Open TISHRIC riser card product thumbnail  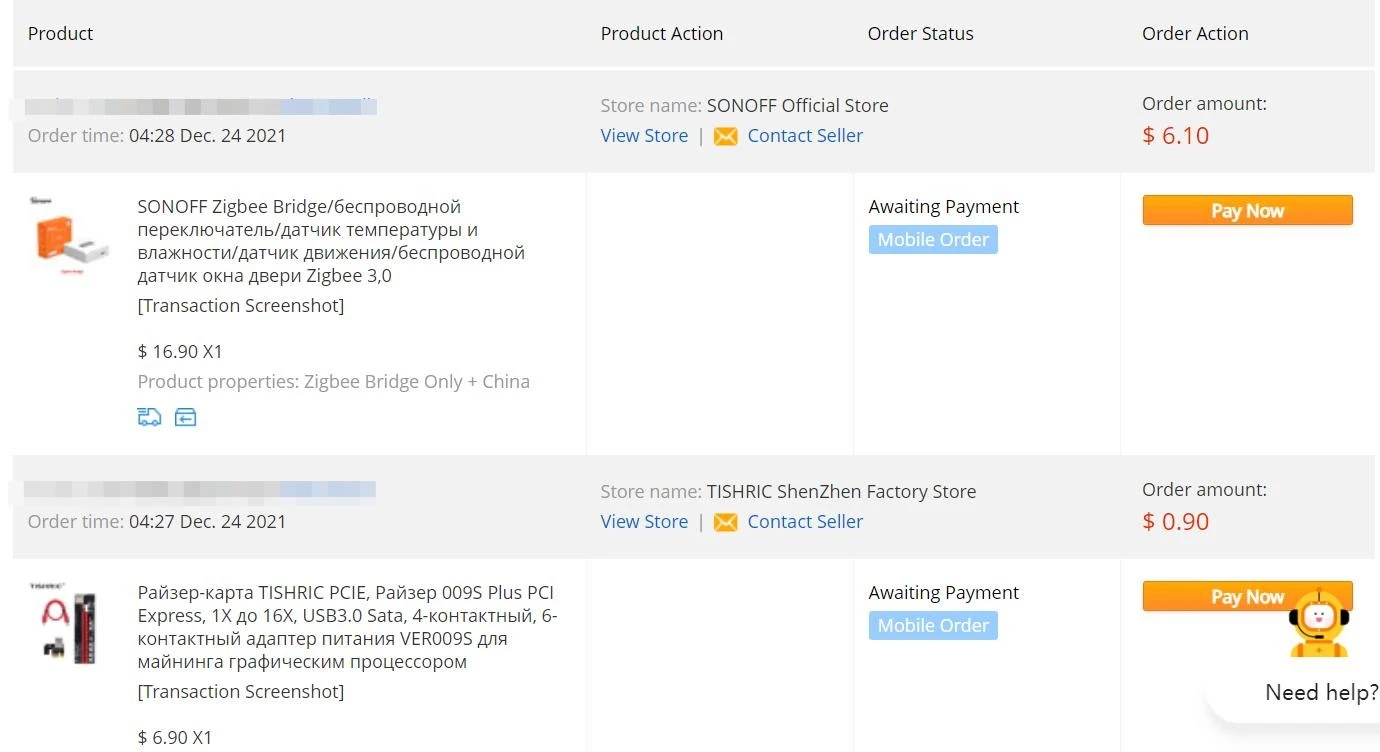tap(70, 624)
